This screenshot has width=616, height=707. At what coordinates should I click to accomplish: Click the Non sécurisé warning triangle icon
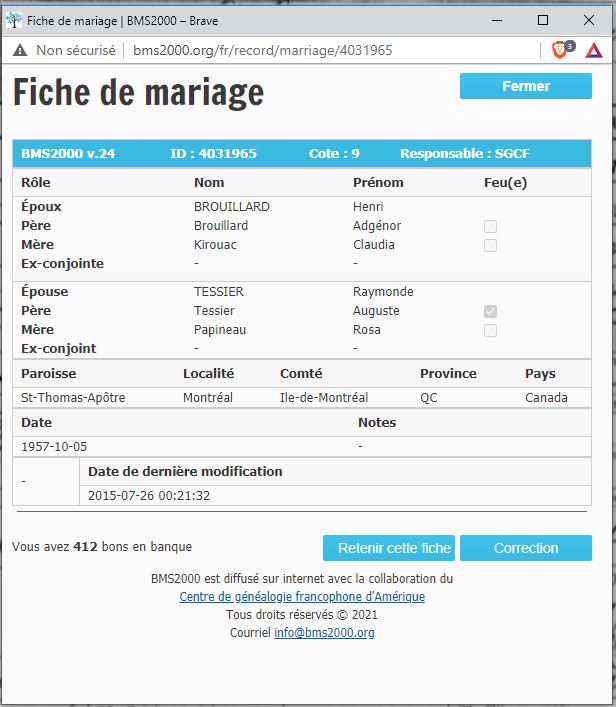pos(20,50)
